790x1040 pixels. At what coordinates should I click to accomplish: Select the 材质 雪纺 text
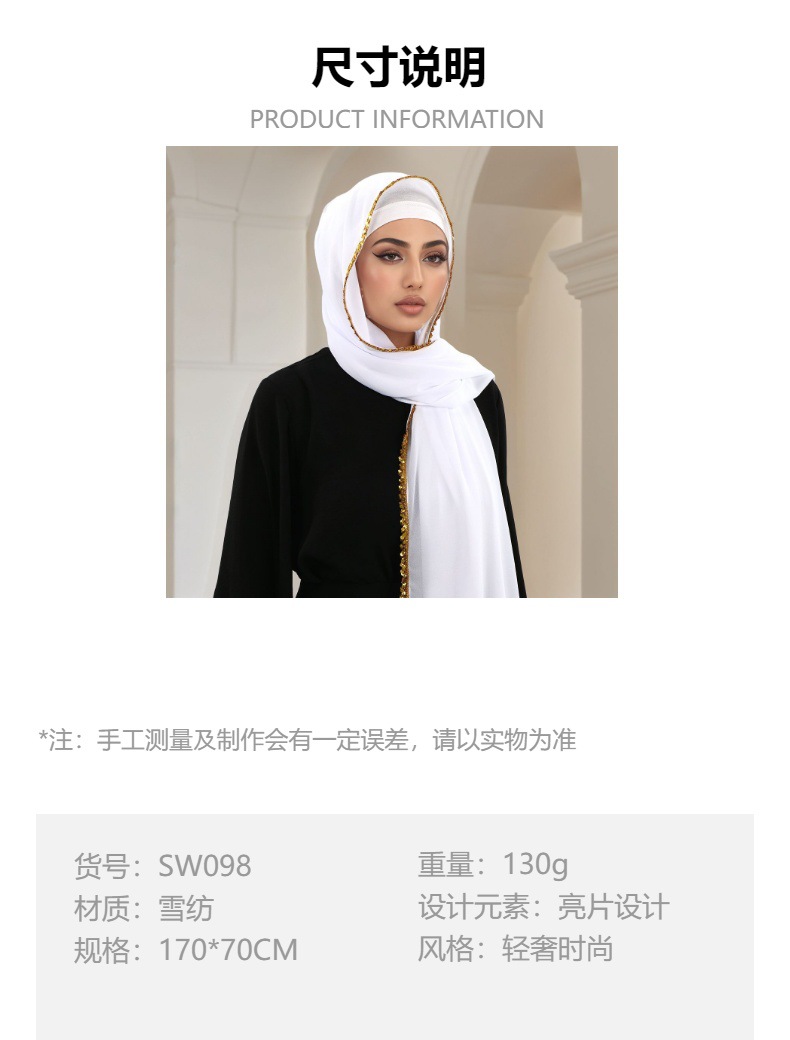(143, 908)
